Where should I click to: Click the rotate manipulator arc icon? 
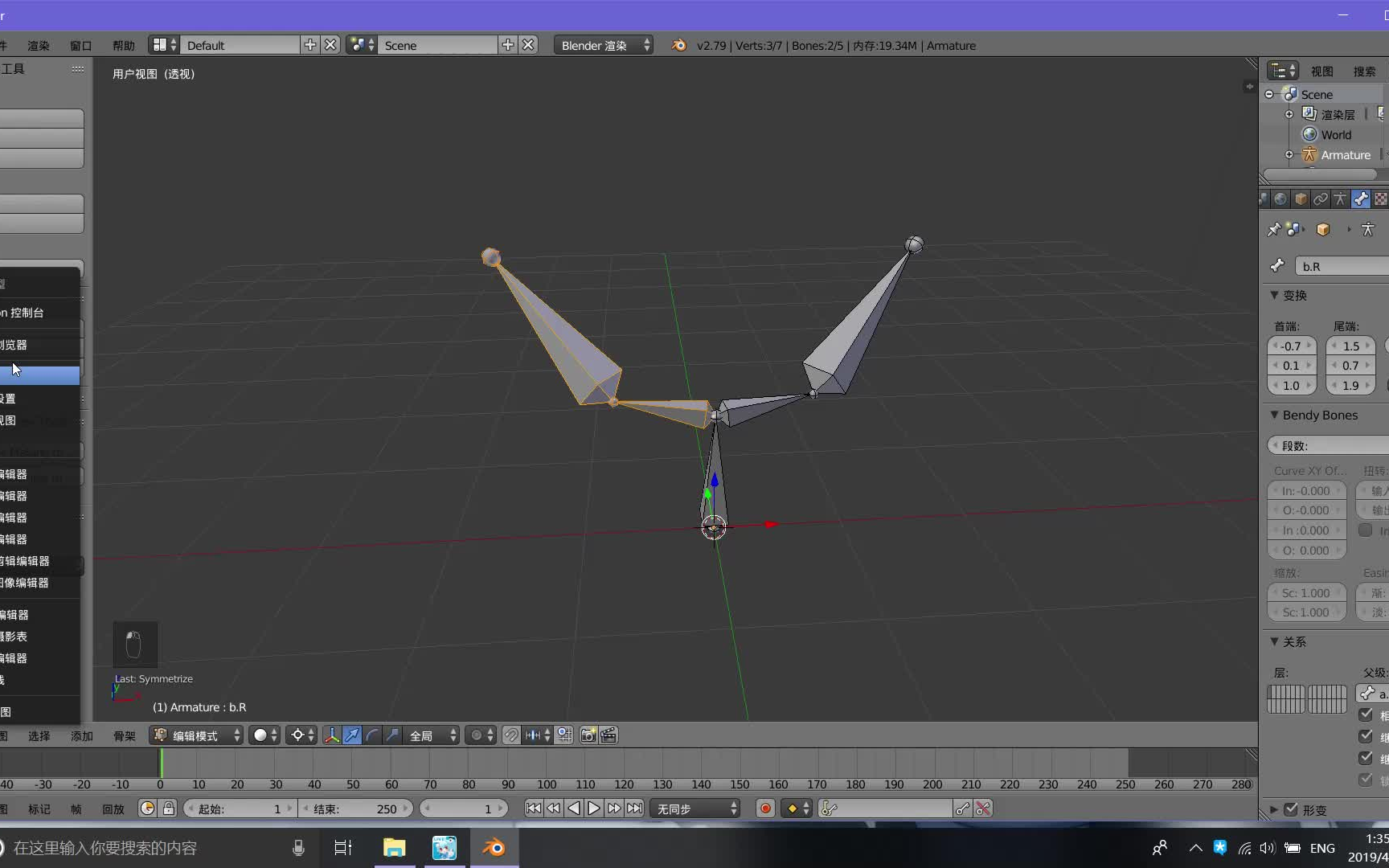[x=372, y=735]
